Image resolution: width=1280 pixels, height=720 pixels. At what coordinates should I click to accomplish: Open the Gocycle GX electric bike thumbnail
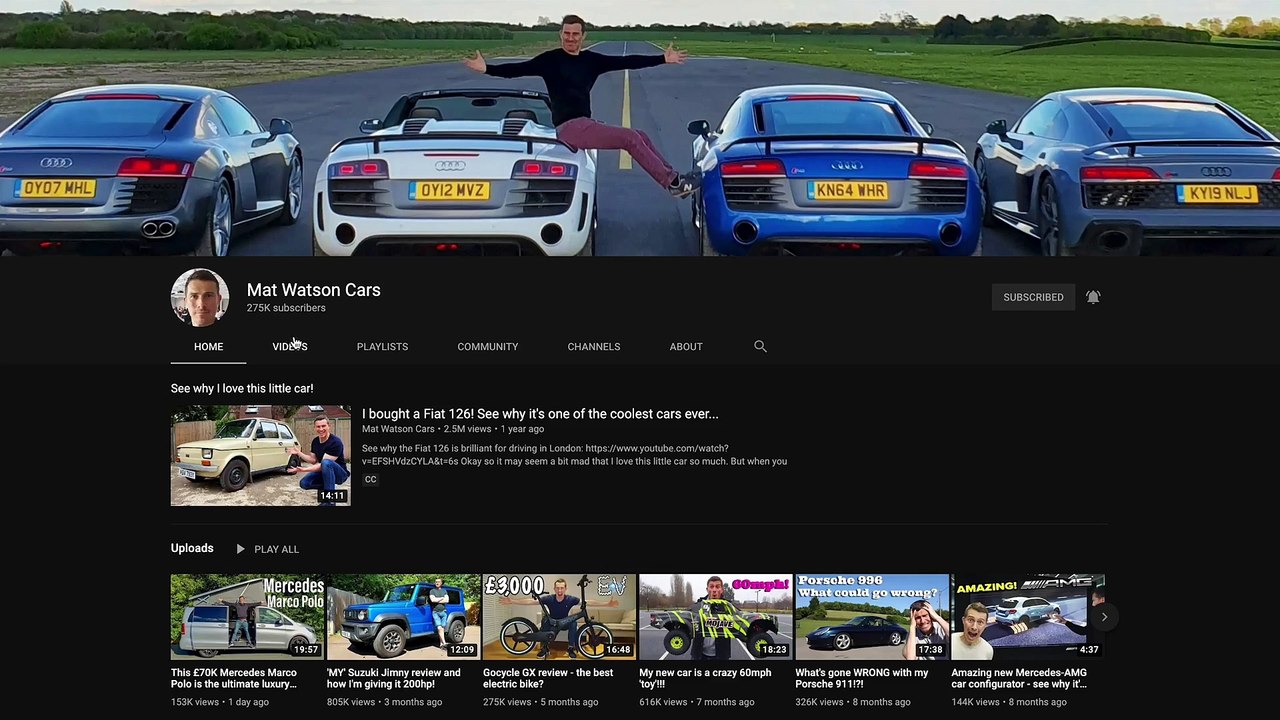click(559, 616)
